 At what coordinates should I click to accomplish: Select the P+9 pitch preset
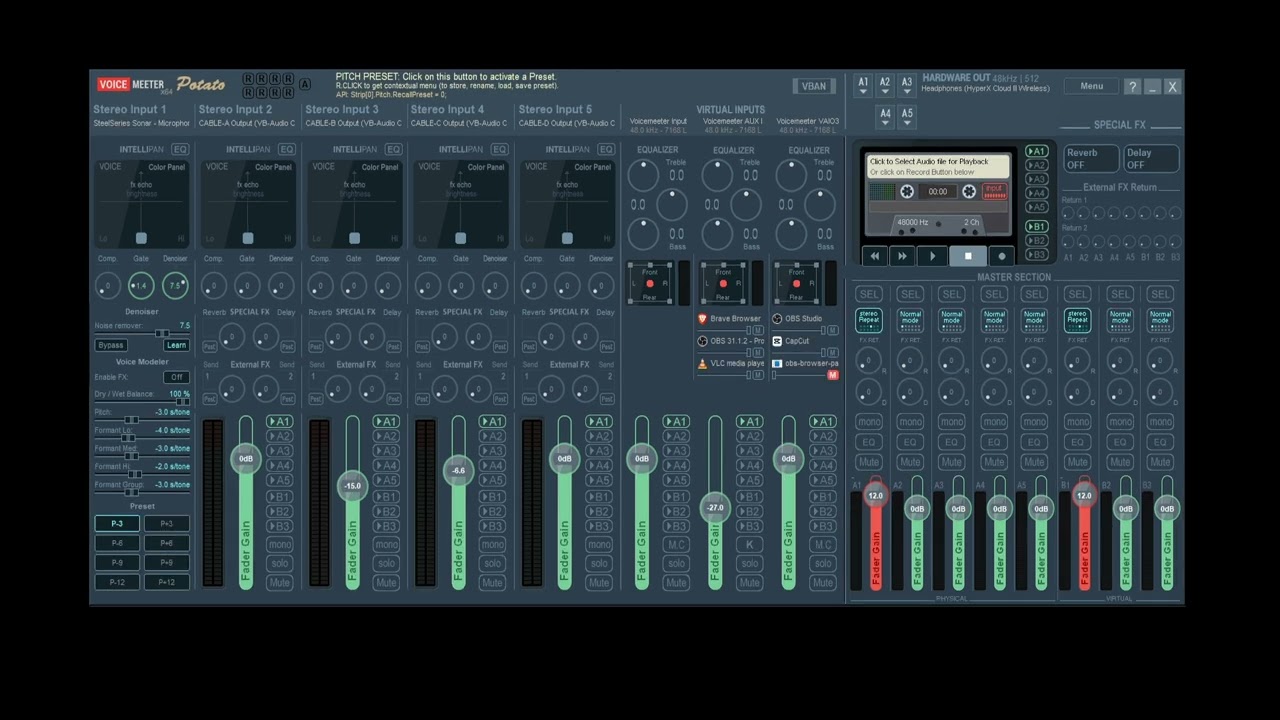(x=166, y=563)
